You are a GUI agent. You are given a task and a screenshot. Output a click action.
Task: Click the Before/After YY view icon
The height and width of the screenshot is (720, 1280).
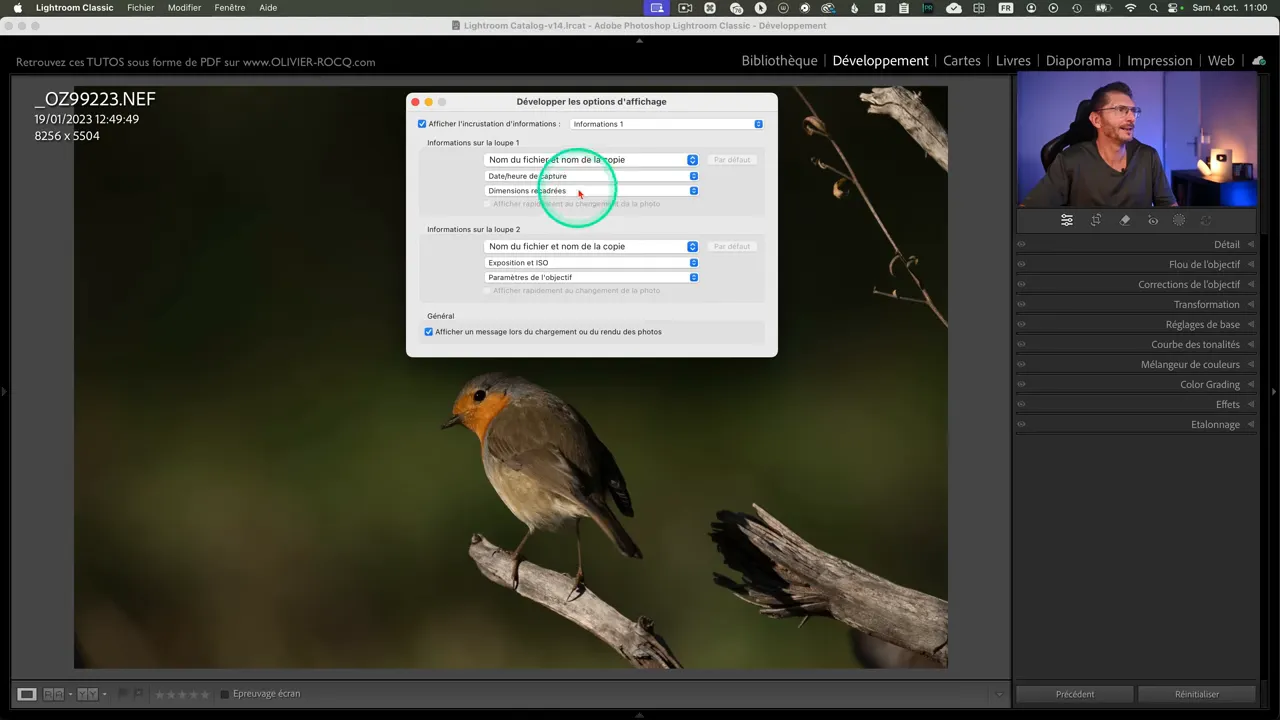coord(87,694)
